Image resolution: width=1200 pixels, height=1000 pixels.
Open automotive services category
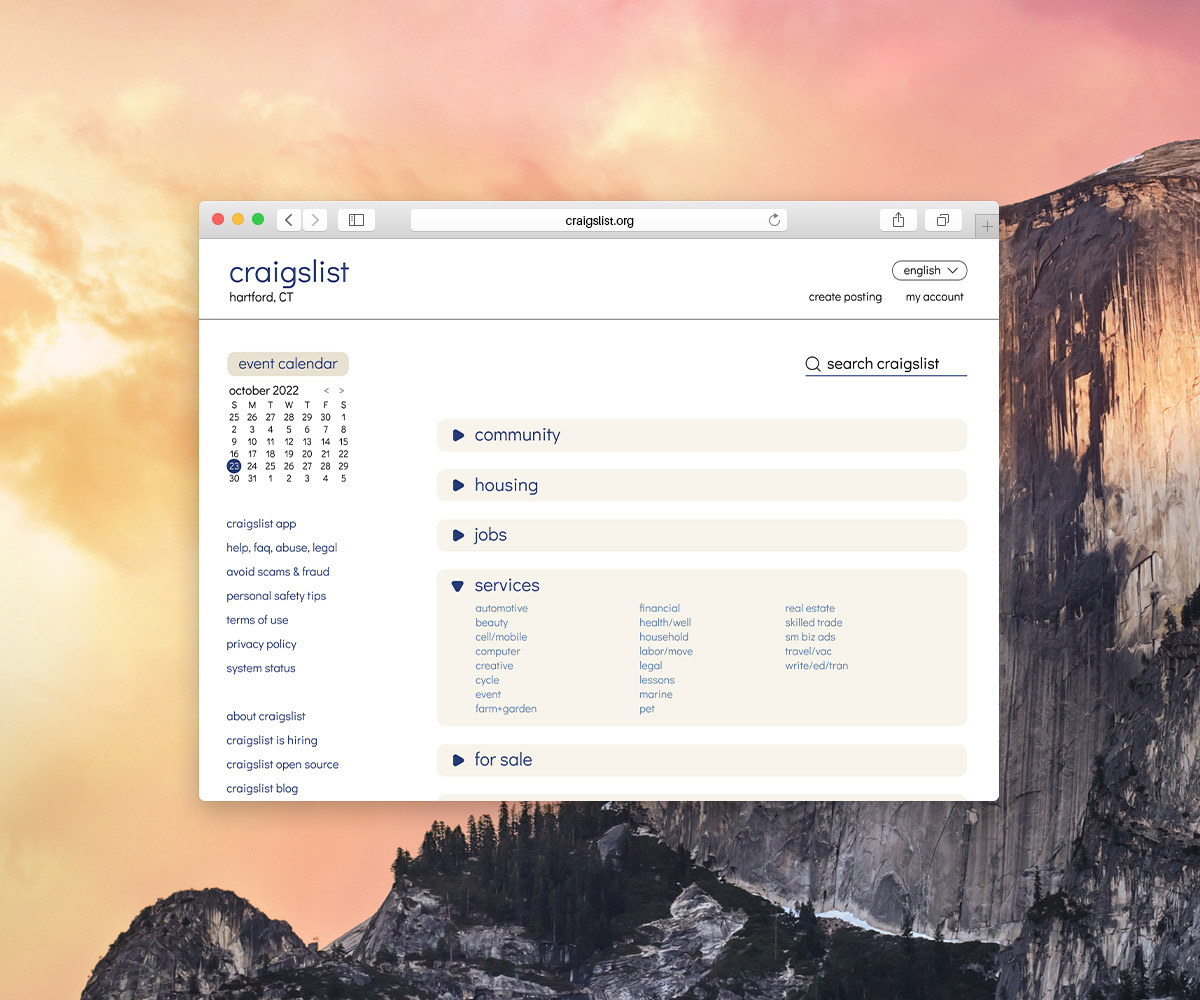point(502,608)
